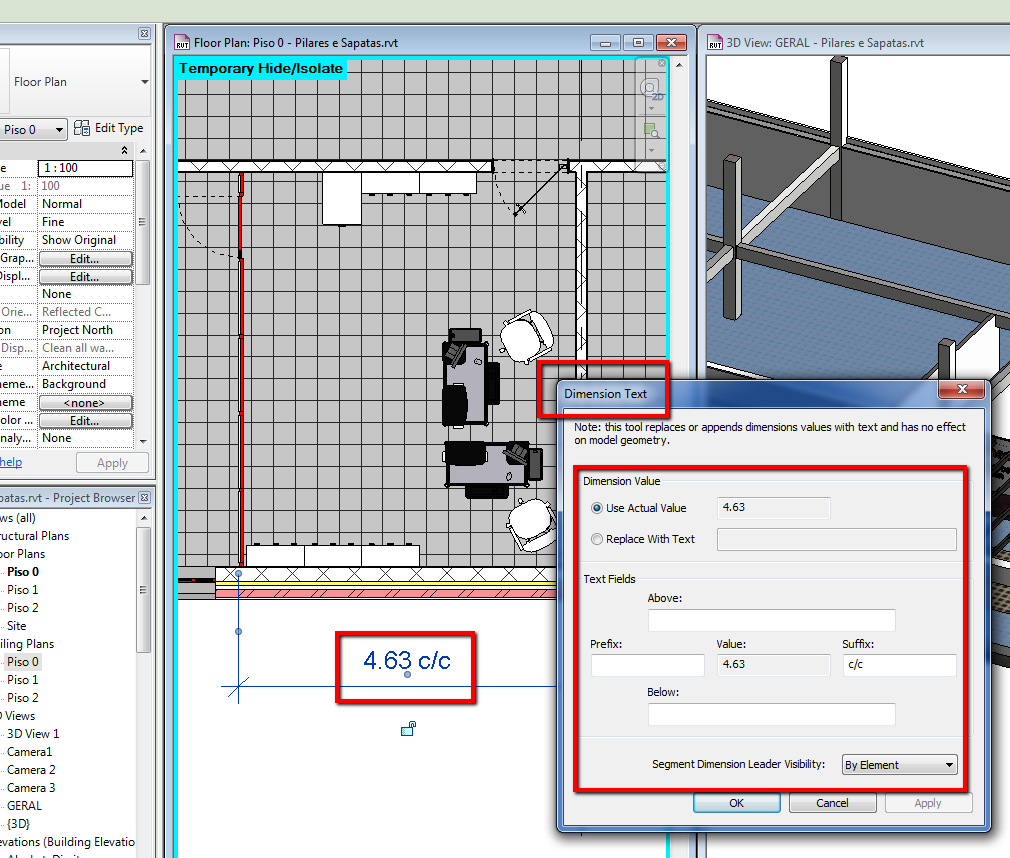Click the RVT icon of 3D View window

click(x=715, y=43)
